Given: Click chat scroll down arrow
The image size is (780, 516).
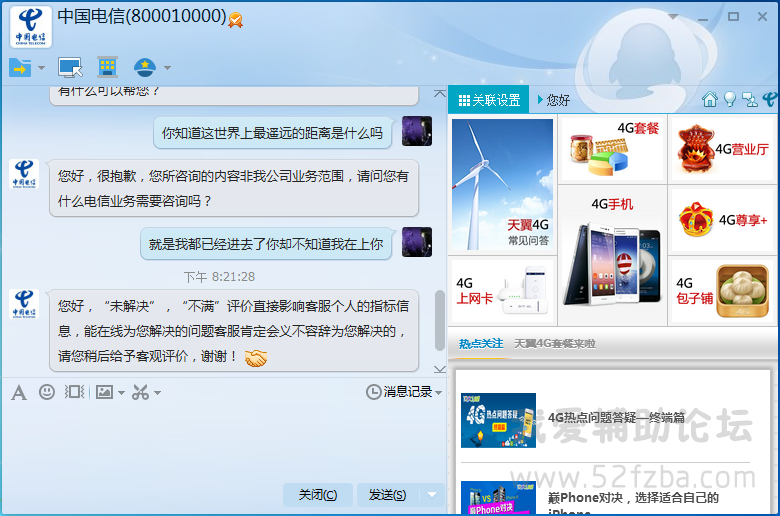Looking at the screenshot, I should [x=440, y=369].
